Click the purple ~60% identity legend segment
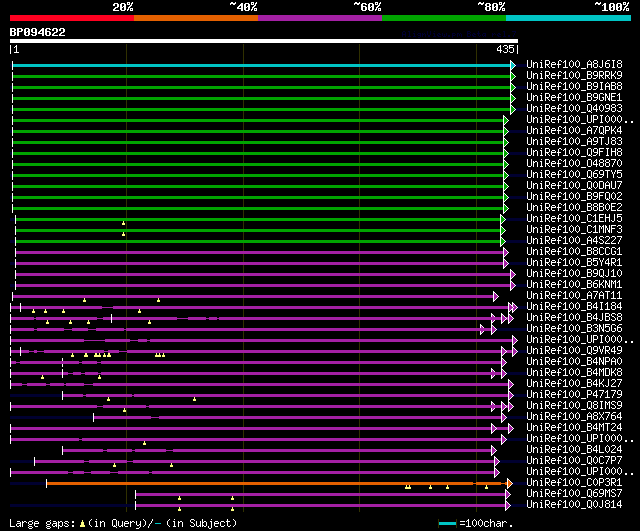 tap(320, 18)
